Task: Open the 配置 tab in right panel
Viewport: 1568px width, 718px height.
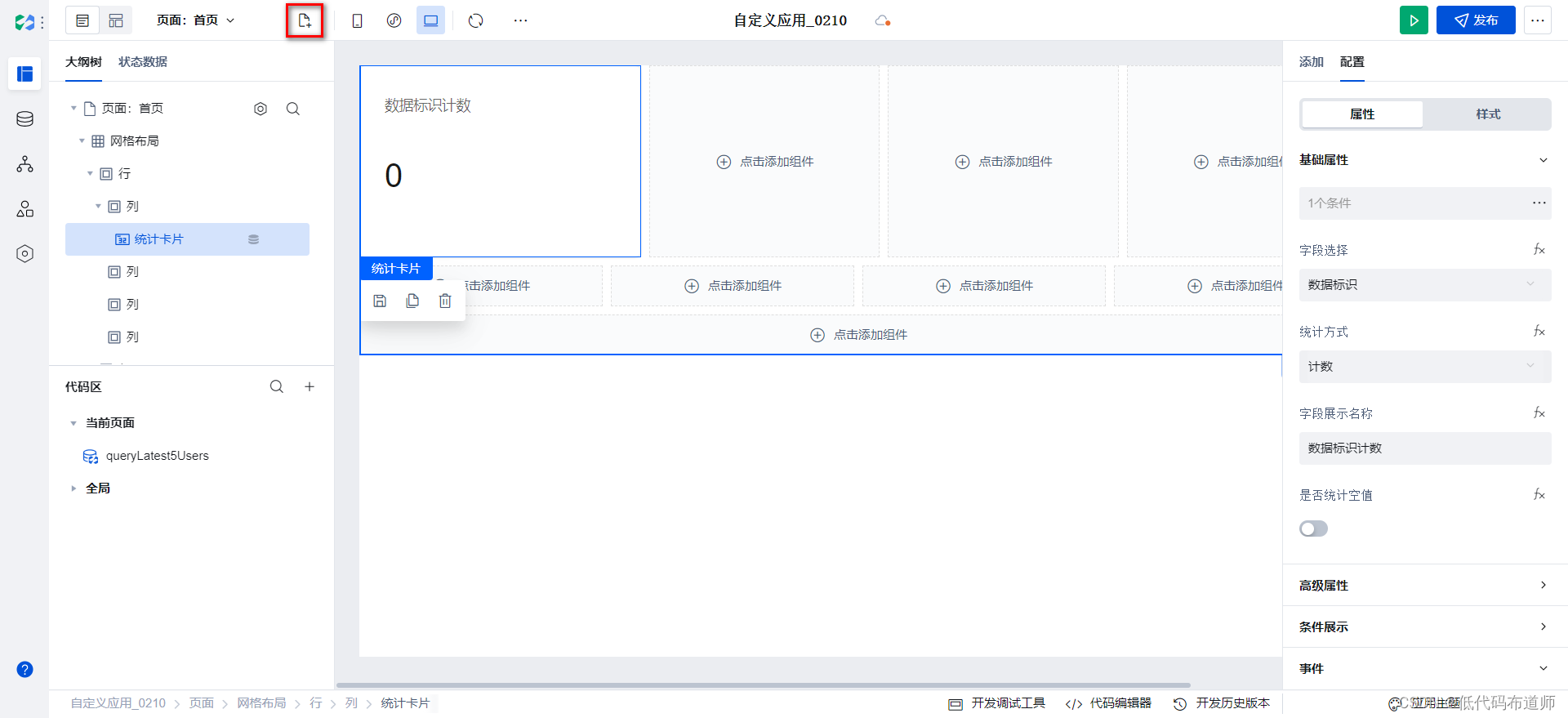Action: coord(1352,62)
